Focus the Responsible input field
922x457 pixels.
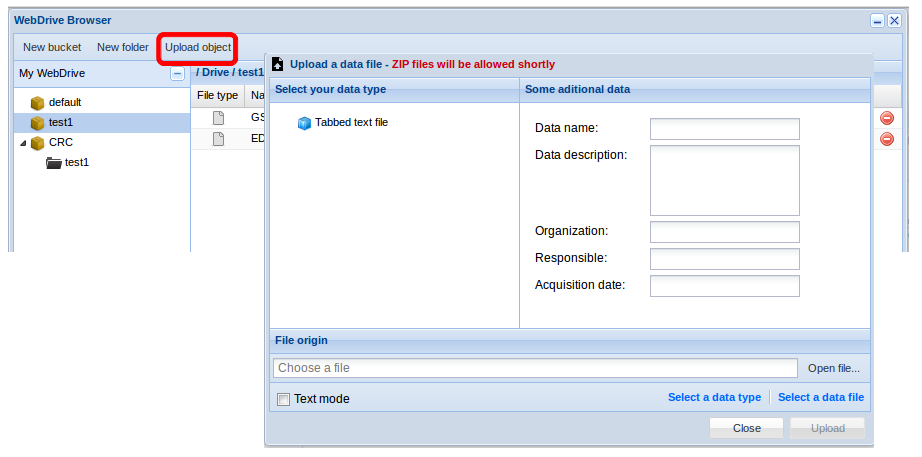click(x=724, y=259)
